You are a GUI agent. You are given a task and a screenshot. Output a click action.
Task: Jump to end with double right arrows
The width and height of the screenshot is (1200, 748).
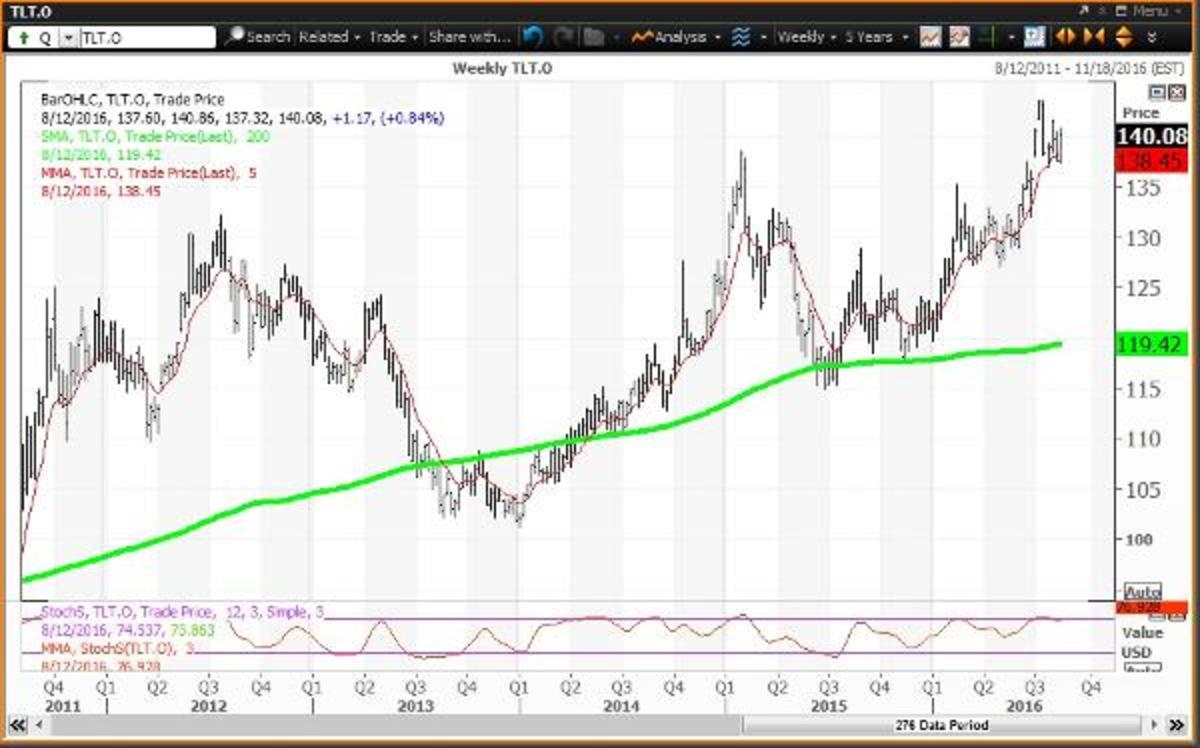[x=1177, y=725]
